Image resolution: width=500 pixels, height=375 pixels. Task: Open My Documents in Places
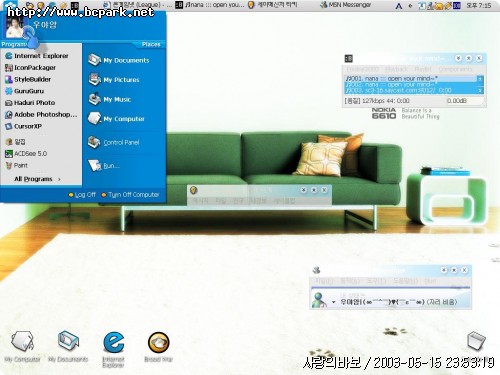tap(118, 60)
